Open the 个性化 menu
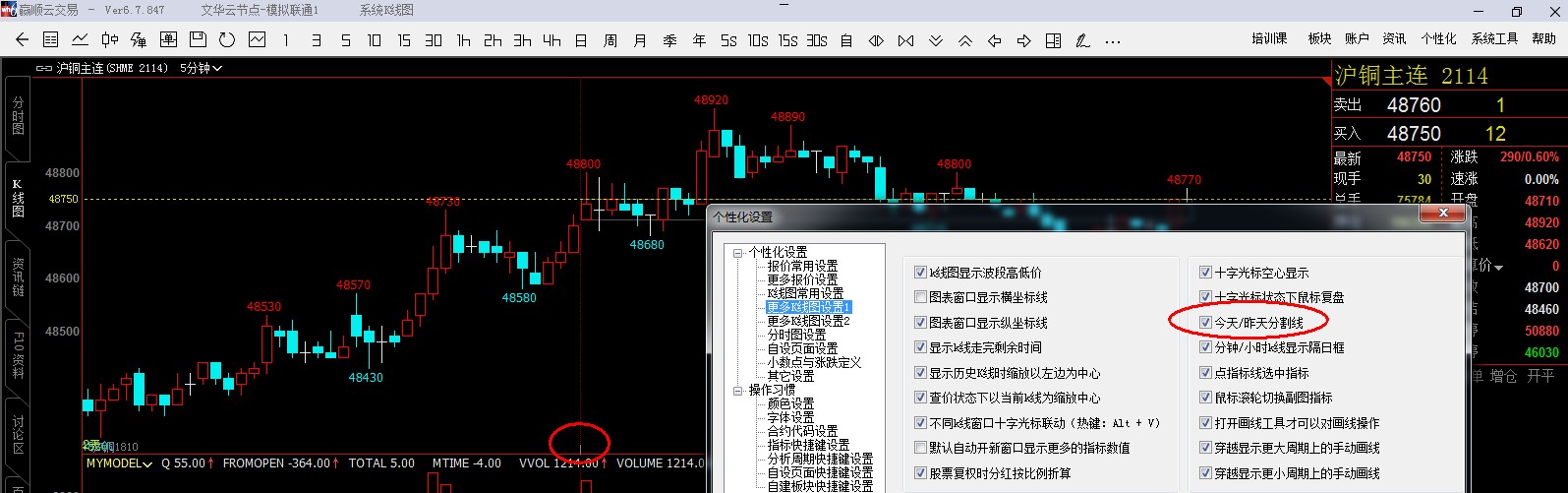Screen dimensions: 1568x493 point(1438,38)
